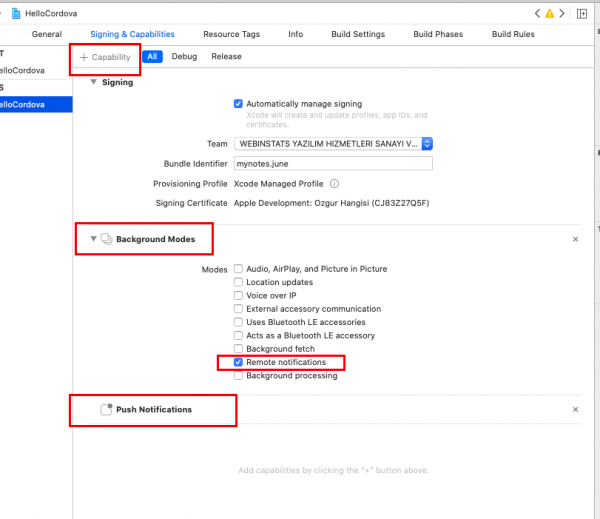Image resolution: width=600 pixels, height=519 pixels.
Task: Enable Acts as a Bluetooth LE accessory
Action: [x=238, y=335]
